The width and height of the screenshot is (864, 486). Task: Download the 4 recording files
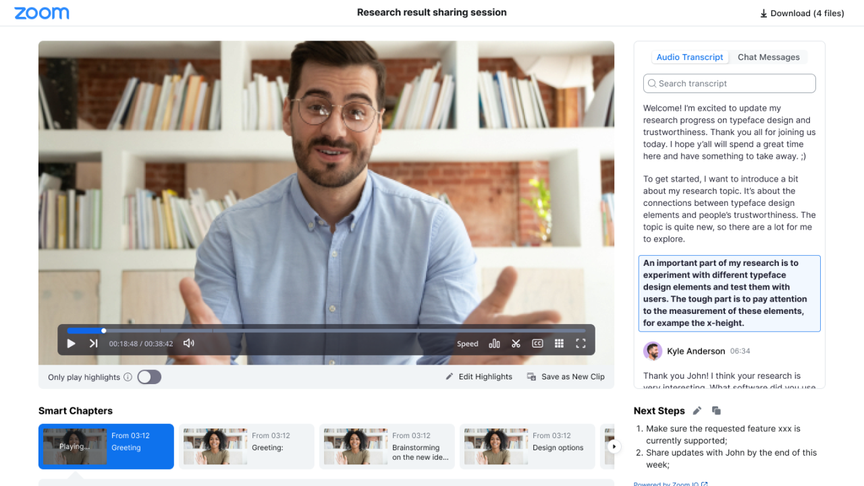click(802, 13)
